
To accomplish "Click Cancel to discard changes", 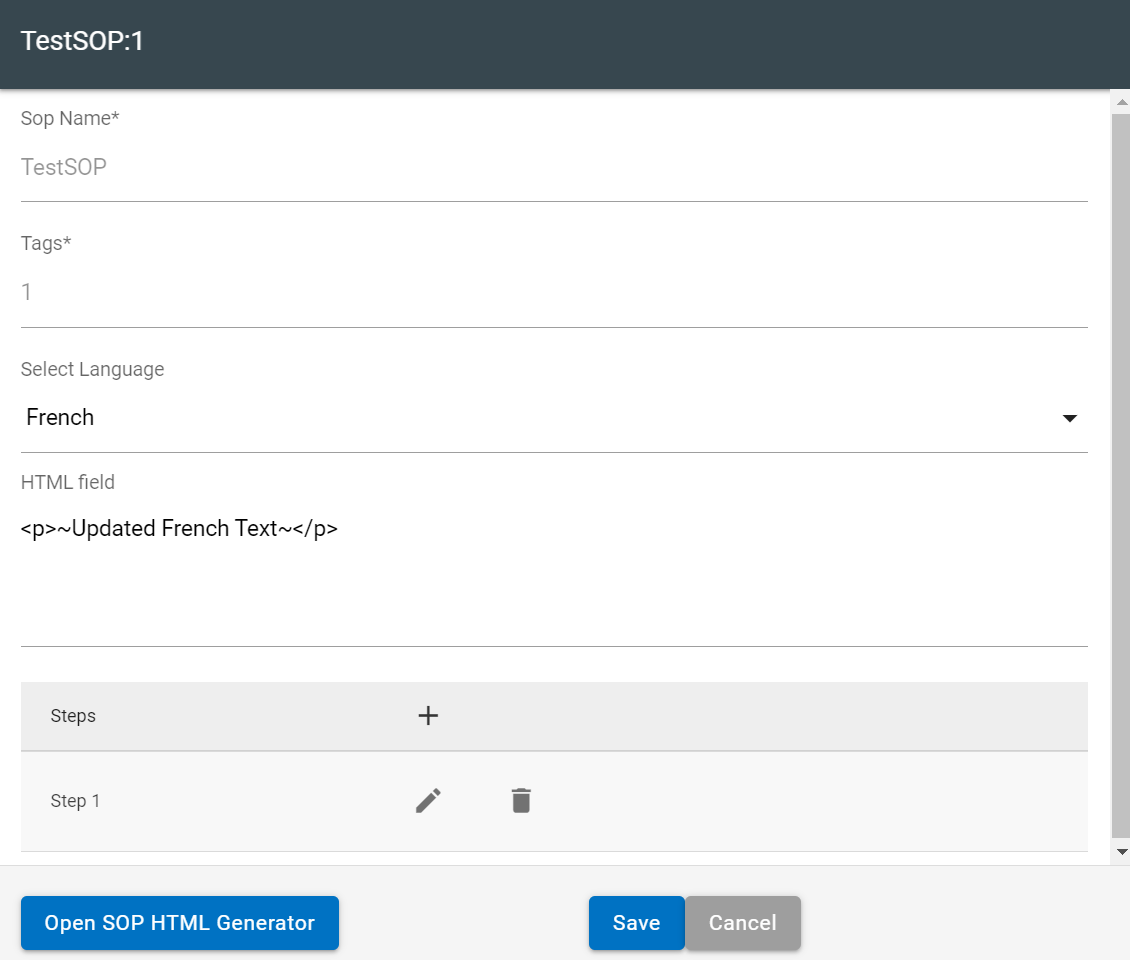I will [742, 922].
